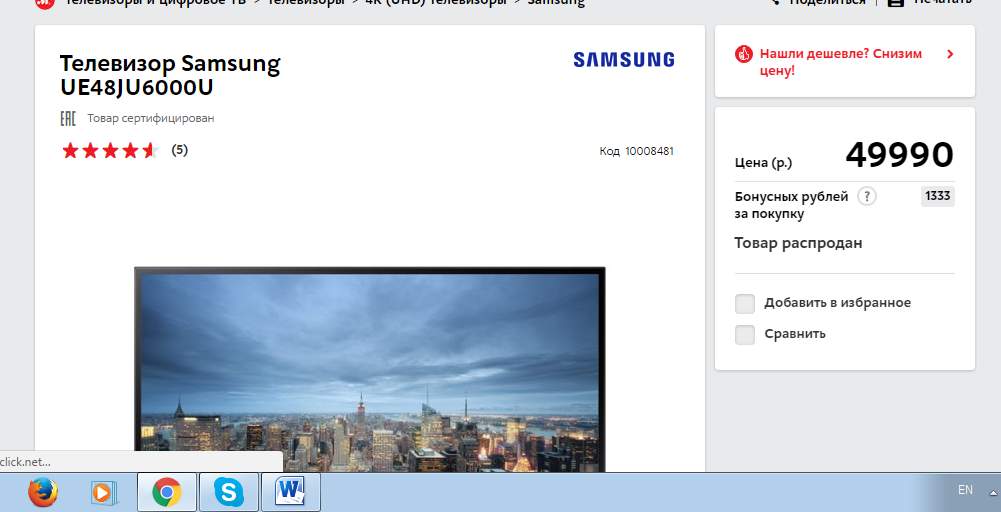1001x512 pixels.
Task: Click the red price-drop percent icon
Action: pos(743,54)
